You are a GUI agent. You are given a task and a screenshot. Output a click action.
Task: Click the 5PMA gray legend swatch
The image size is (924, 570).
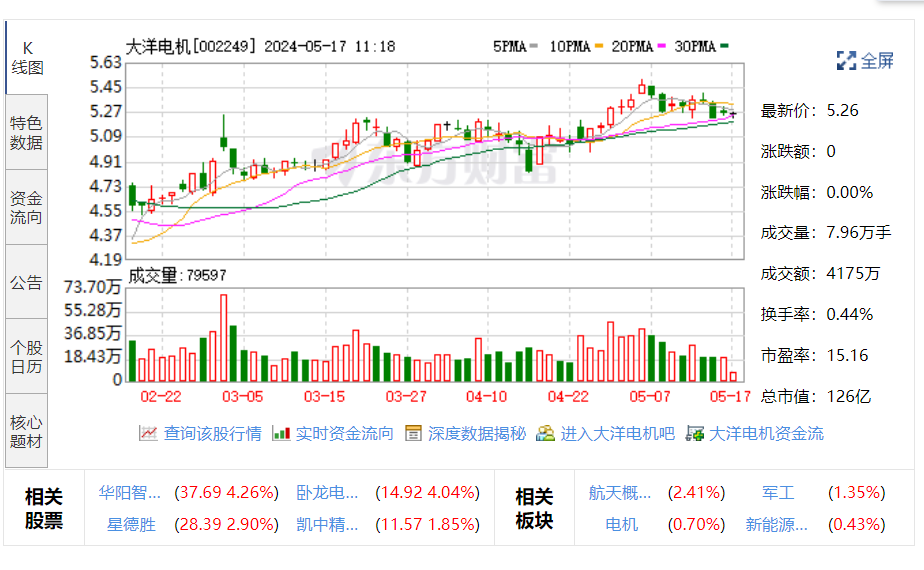pos(533,45)
